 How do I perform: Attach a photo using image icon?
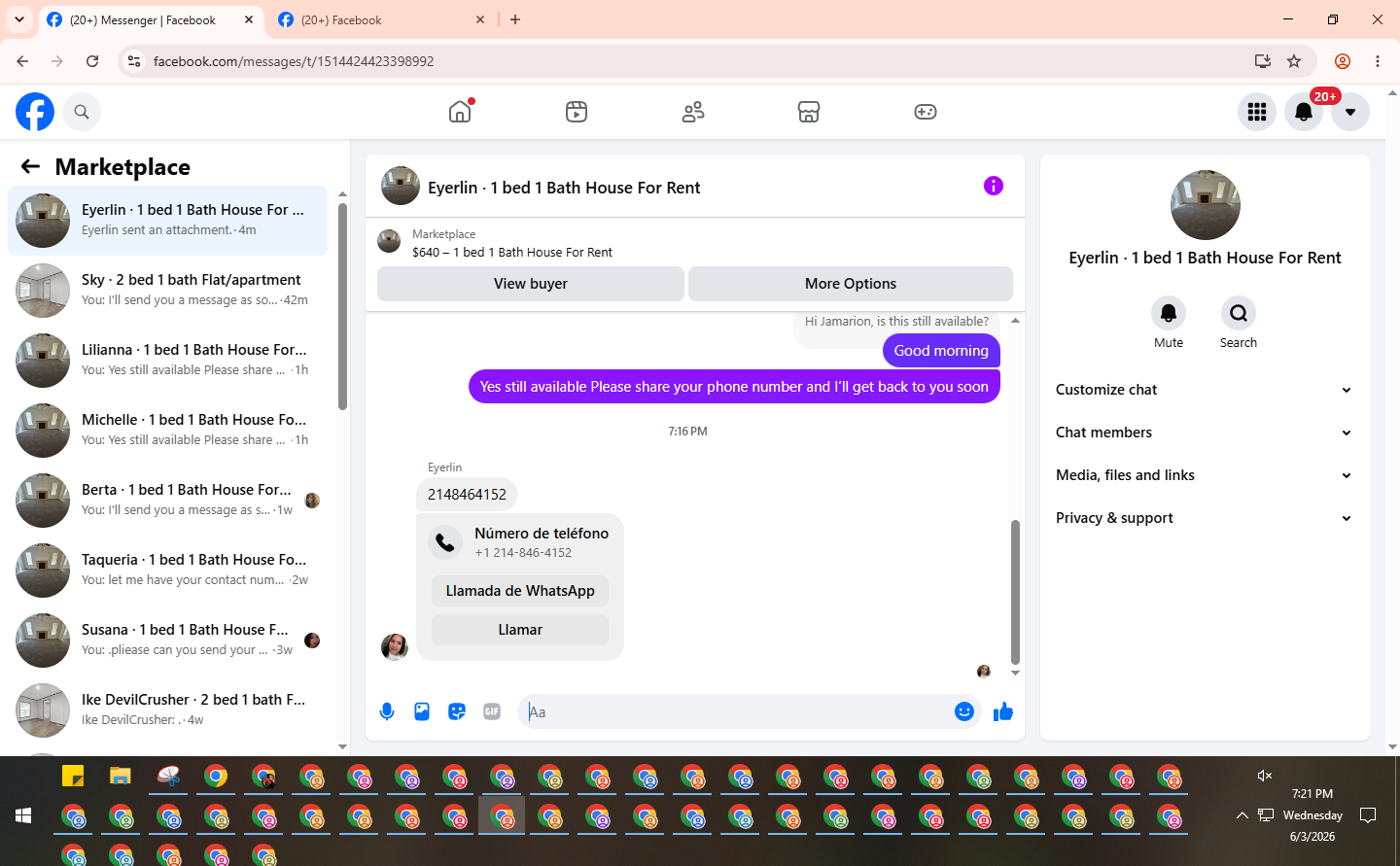pos(422,711)
